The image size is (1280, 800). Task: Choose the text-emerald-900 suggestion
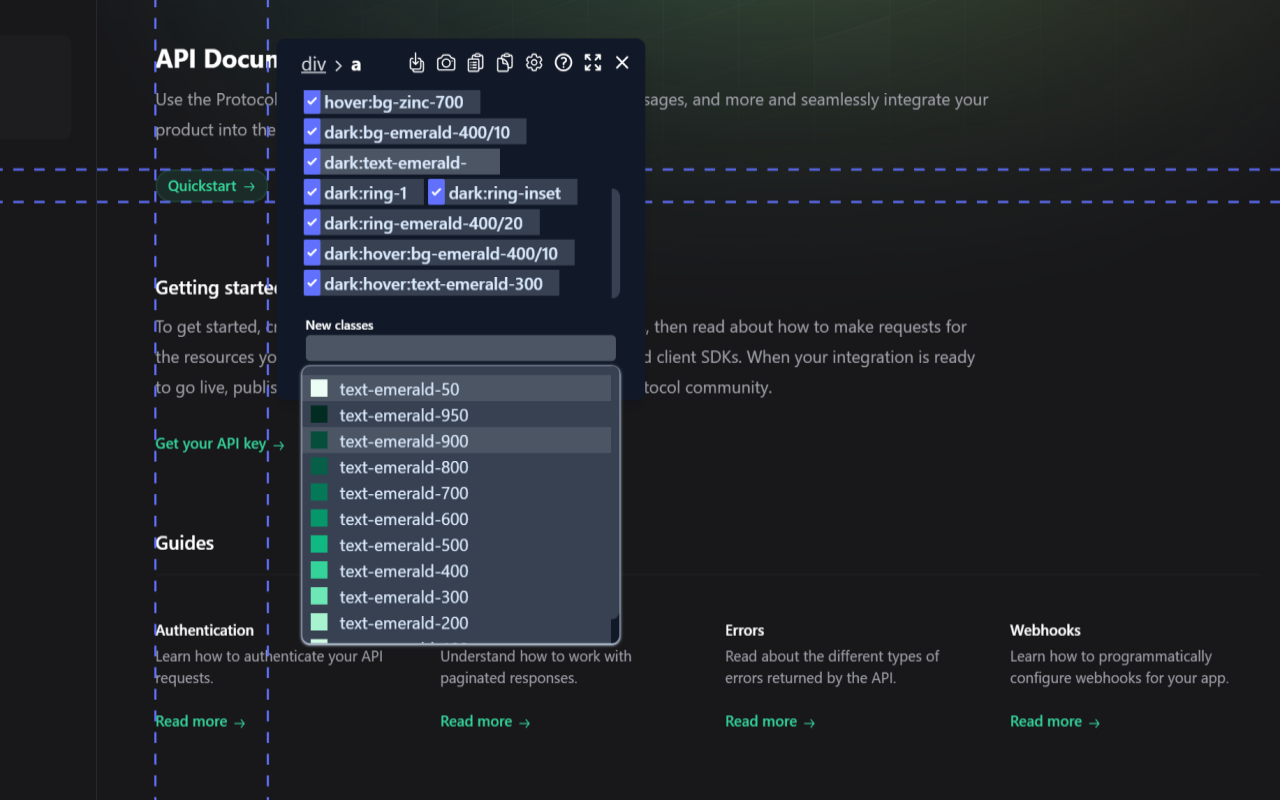coord(457,441)
